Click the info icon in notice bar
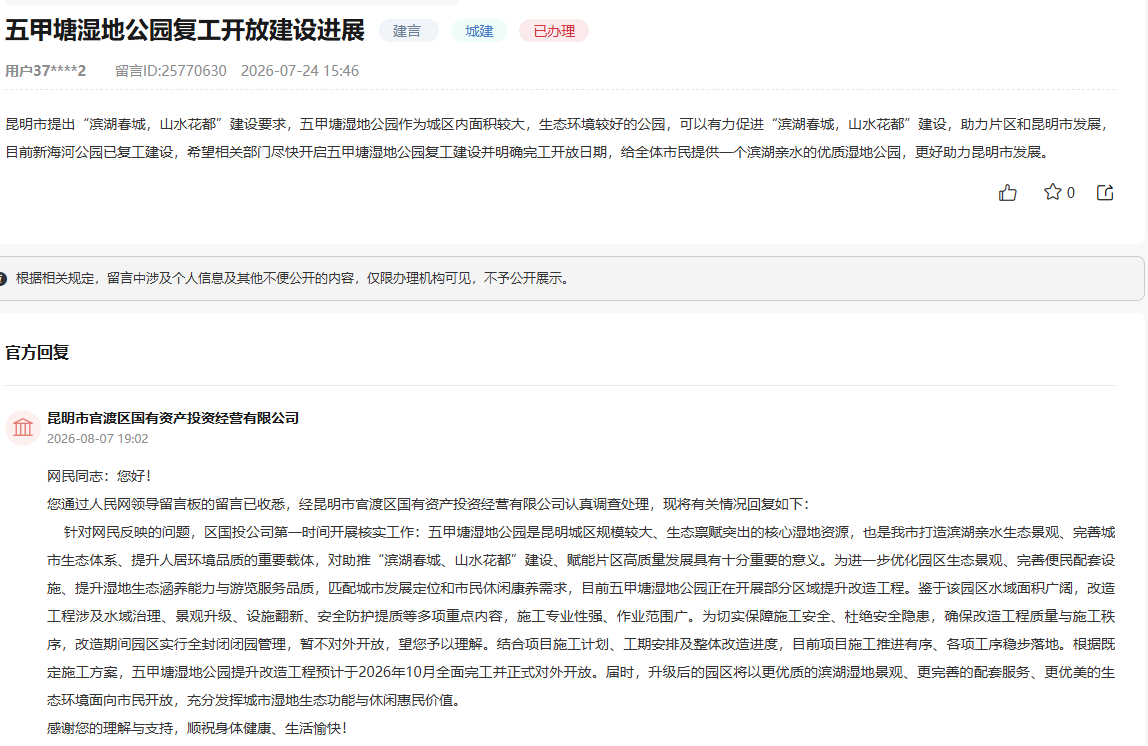 point(3,279)
